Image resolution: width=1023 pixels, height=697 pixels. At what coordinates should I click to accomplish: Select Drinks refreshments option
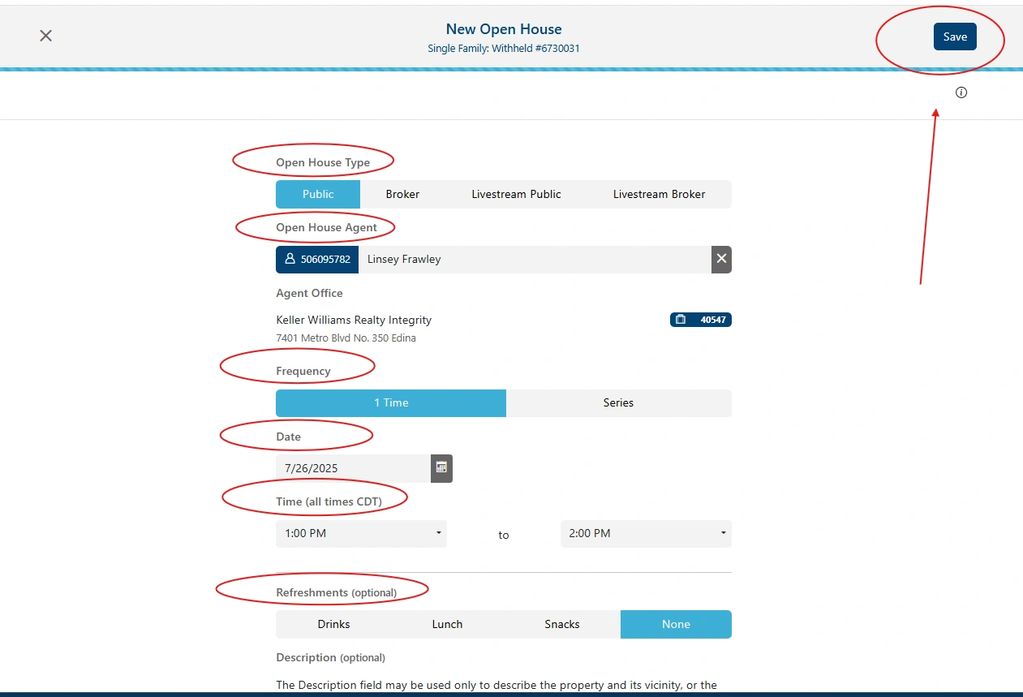pos(333,625)
